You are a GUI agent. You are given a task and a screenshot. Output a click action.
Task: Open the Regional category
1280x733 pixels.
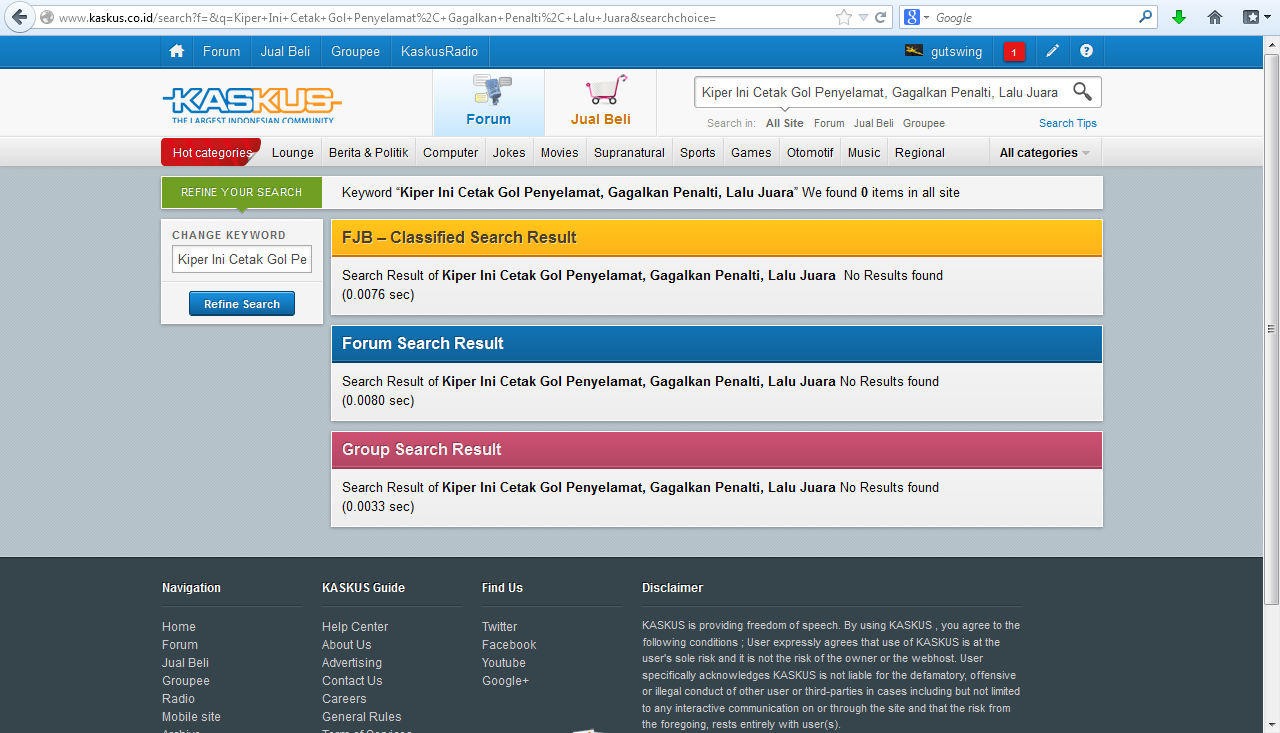tap(920, 153)
